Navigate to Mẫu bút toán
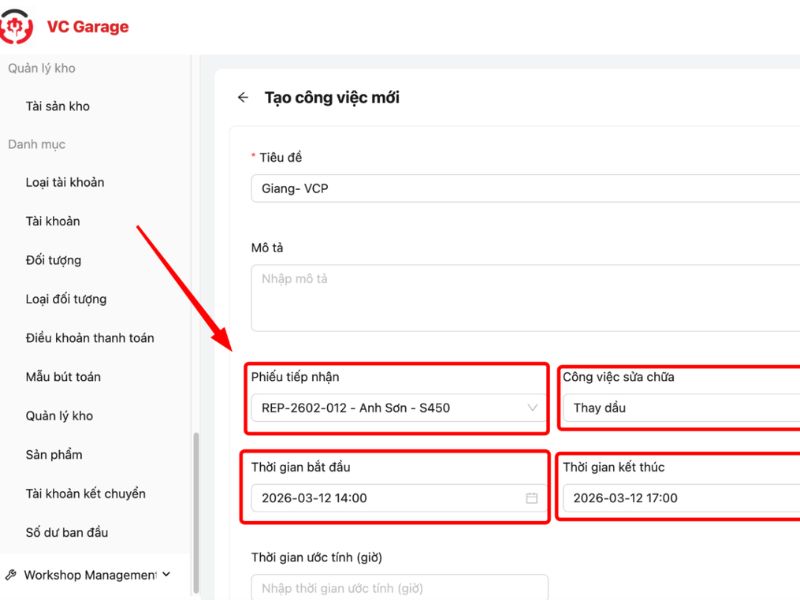This screenshot has width=800, height=600. 63,377
